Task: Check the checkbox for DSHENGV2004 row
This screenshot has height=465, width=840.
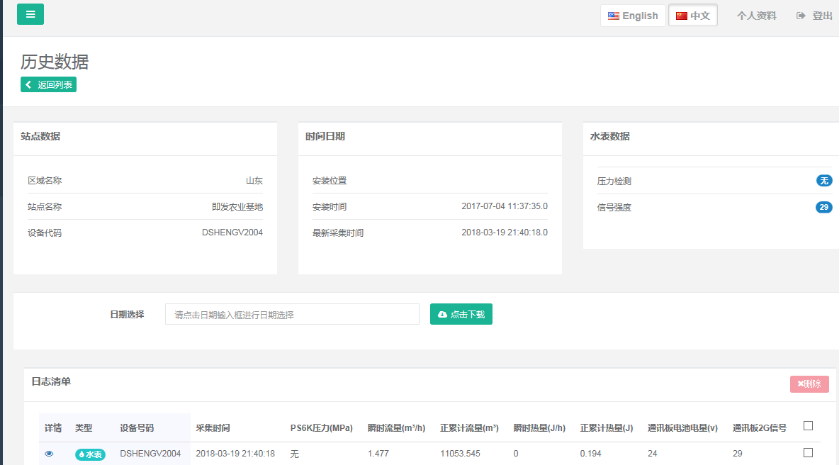Action: coord(808,453)
